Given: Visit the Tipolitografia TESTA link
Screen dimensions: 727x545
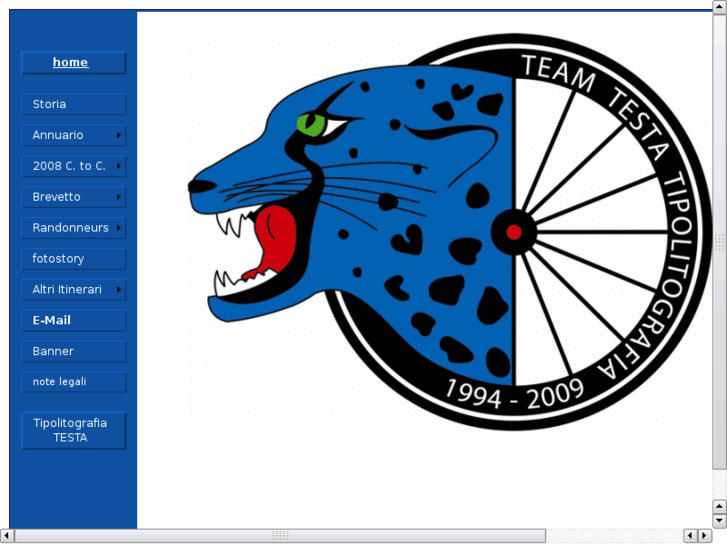Looking at the screenshot, I should 73,431.
